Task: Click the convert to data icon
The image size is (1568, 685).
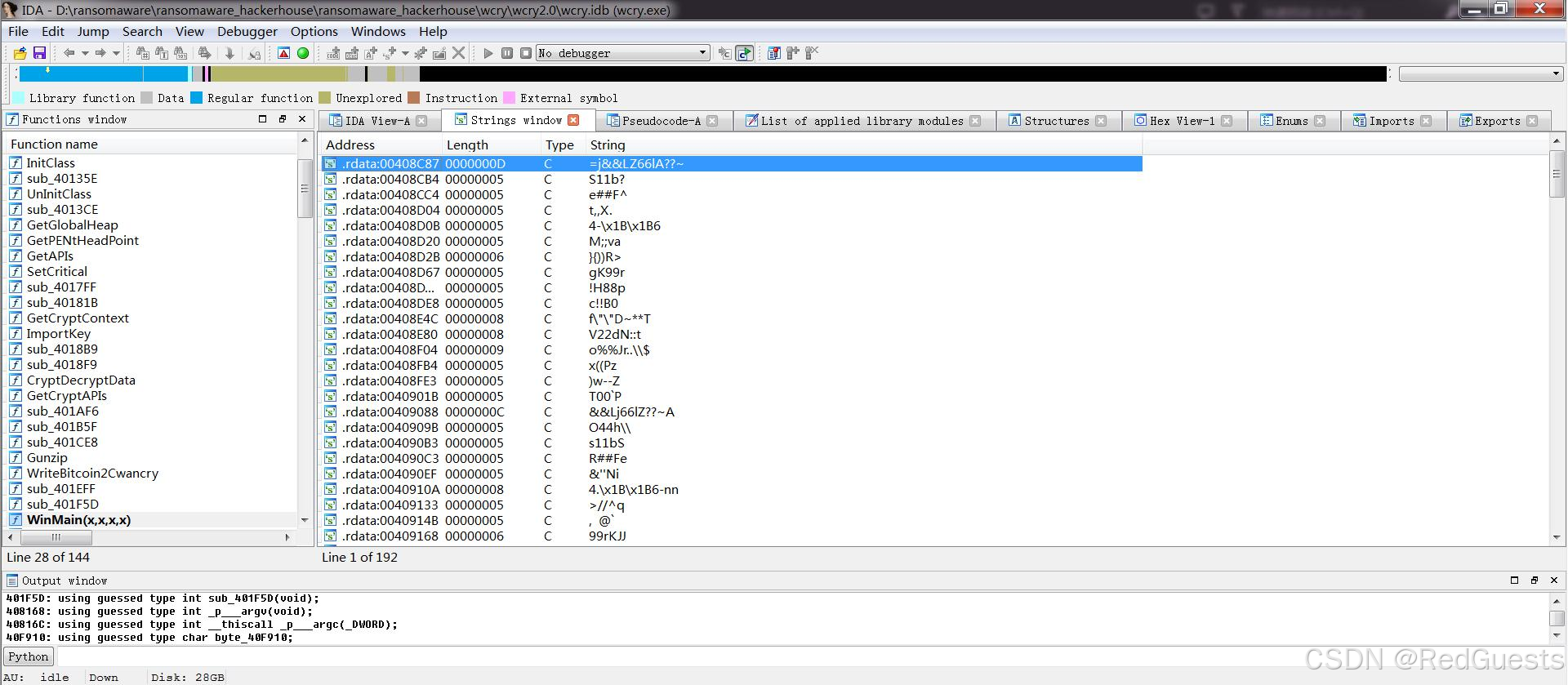Action: pos(352,53)
